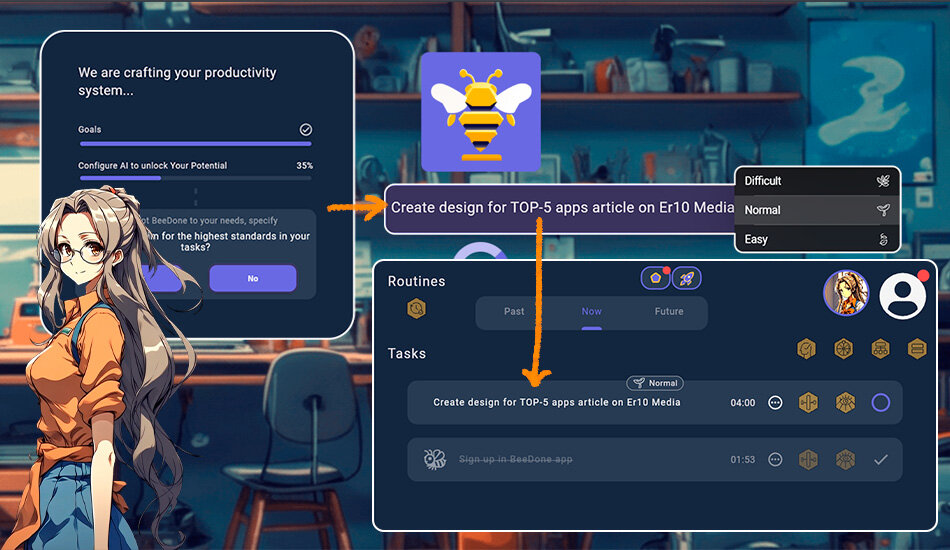Image resolution: width=950 pixels, height=550 pixels.
Task: Open the anime character avatar
Action: pos(846,293)
